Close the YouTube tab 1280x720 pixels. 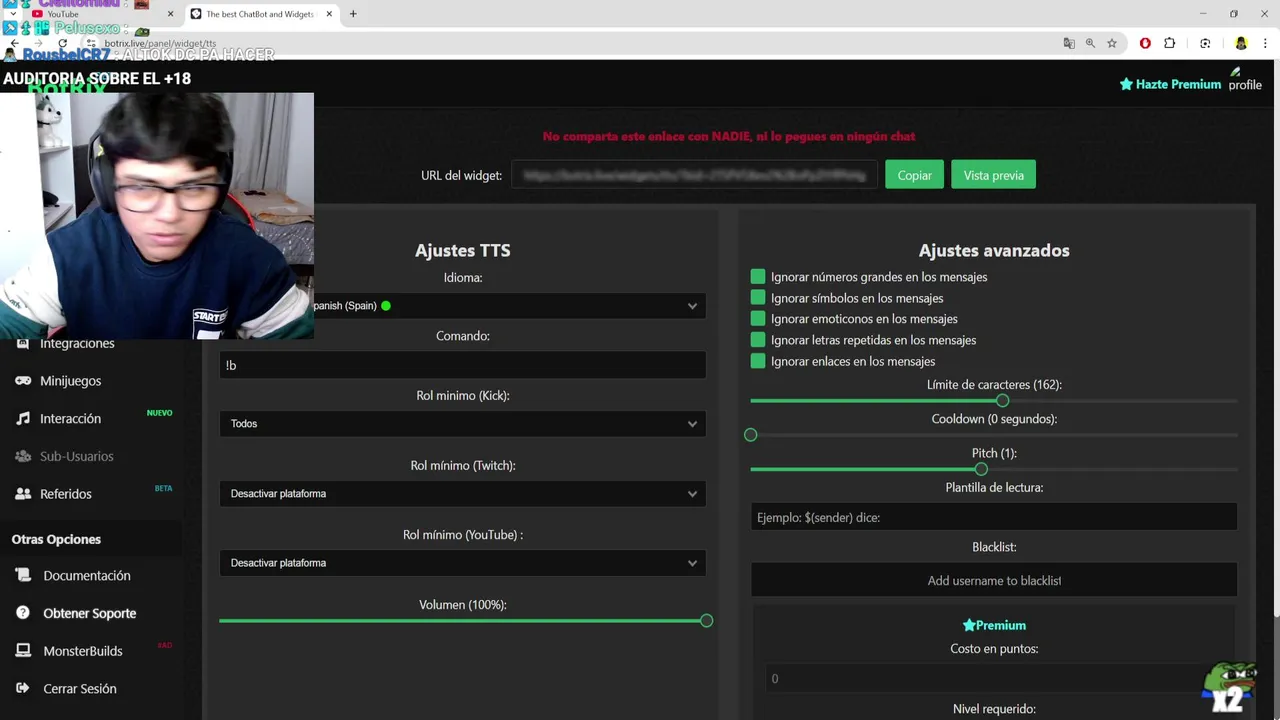(x=170, y=14)
